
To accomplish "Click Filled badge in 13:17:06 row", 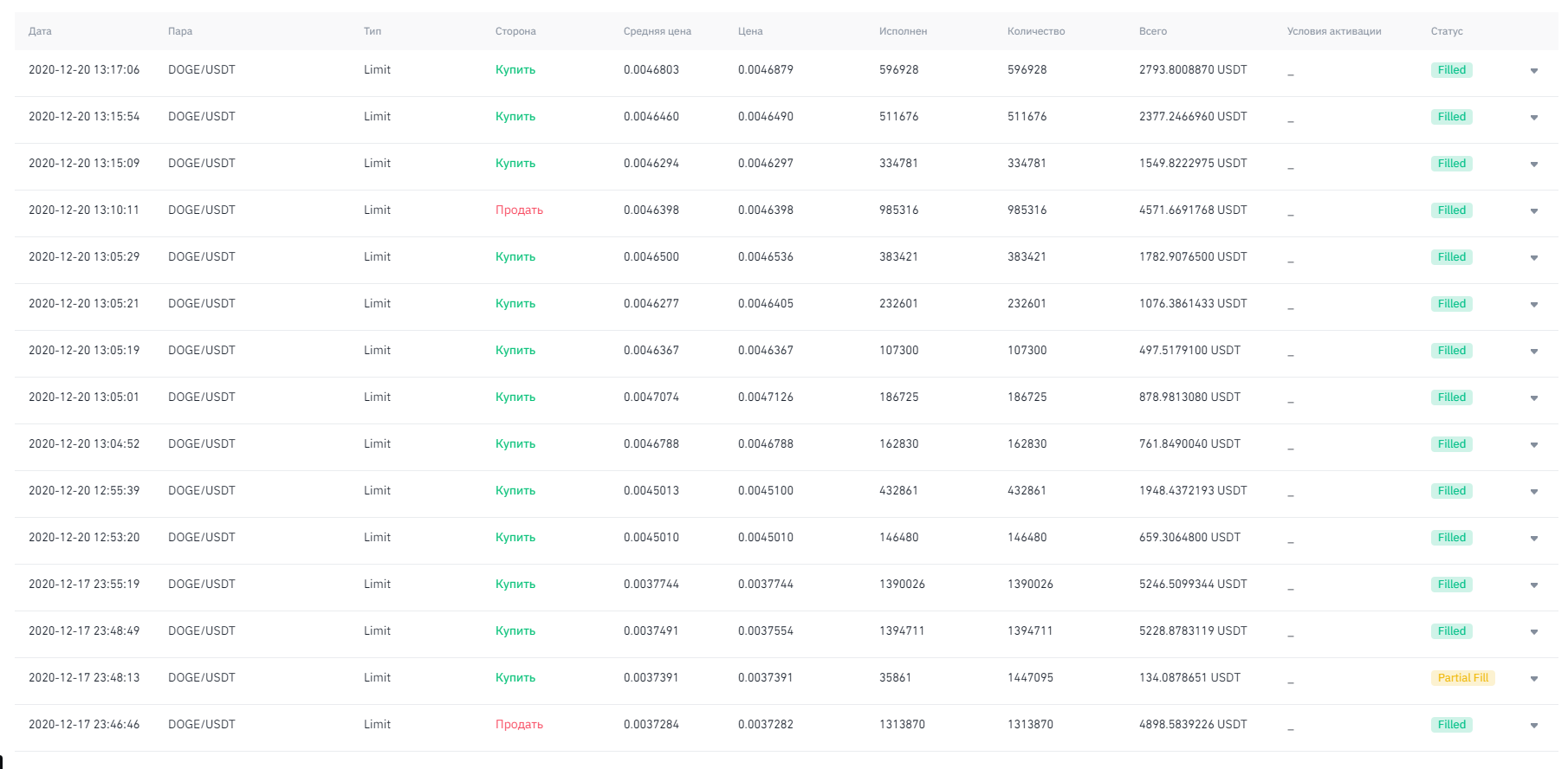I will click(1452, 70).
